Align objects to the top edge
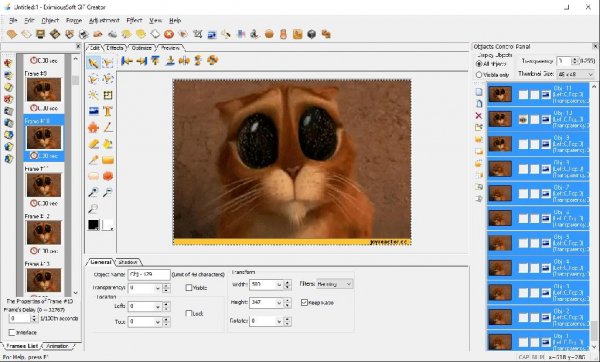The width and height of the screenshot is (600, 362). coord(155,60)
